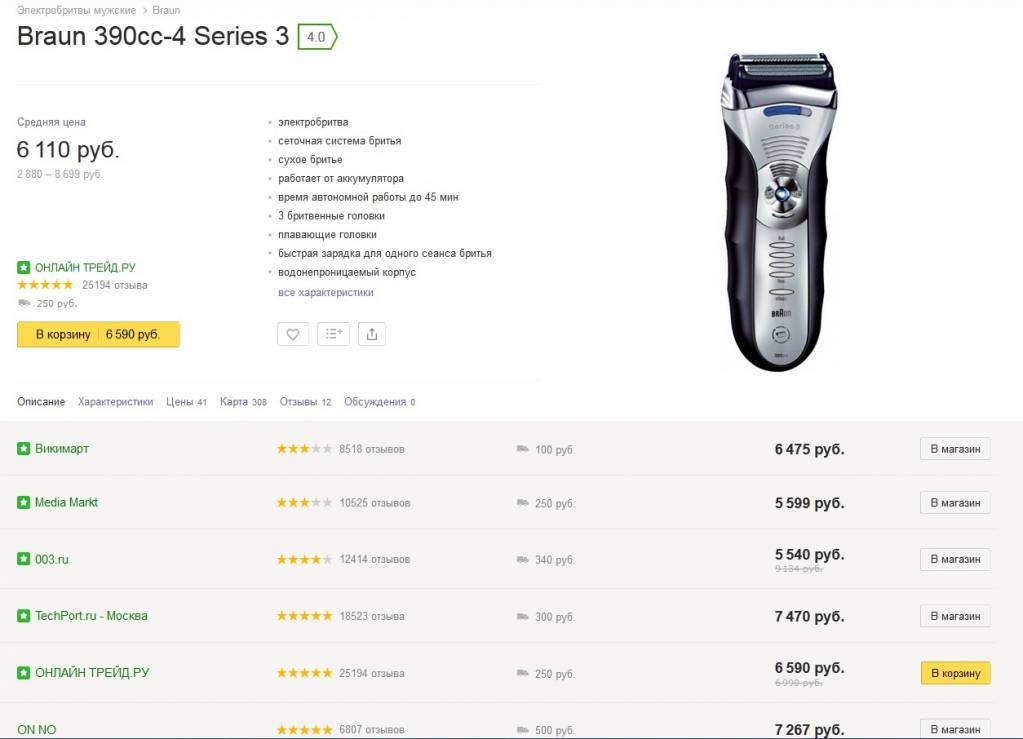Switch to the Цены tab

point(186,402)
